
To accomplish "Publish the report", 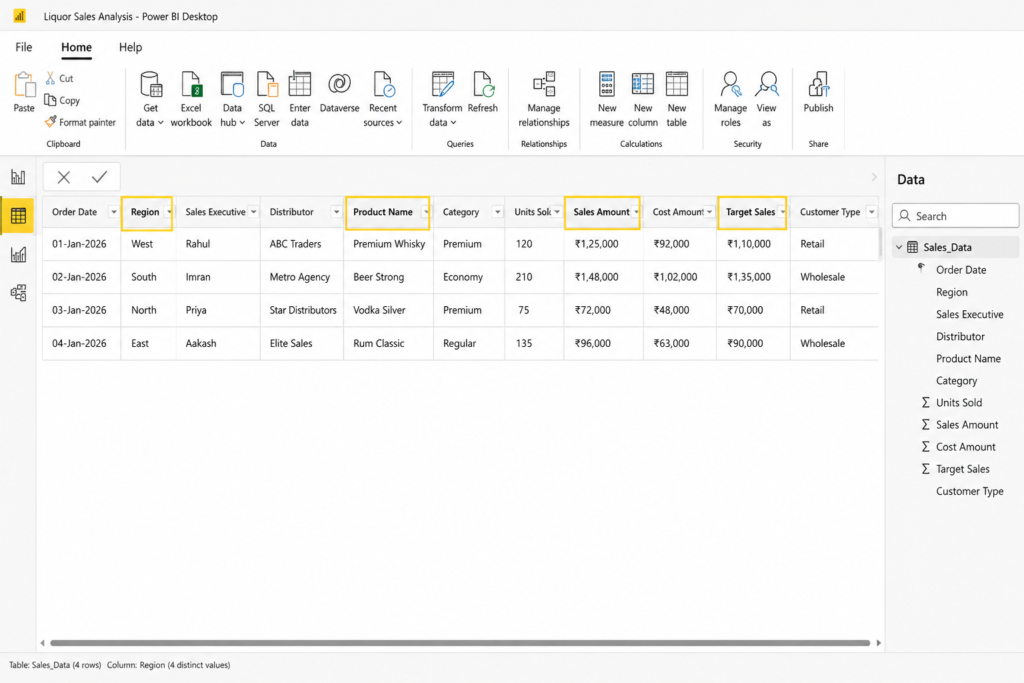I will [x=818, y=92].
